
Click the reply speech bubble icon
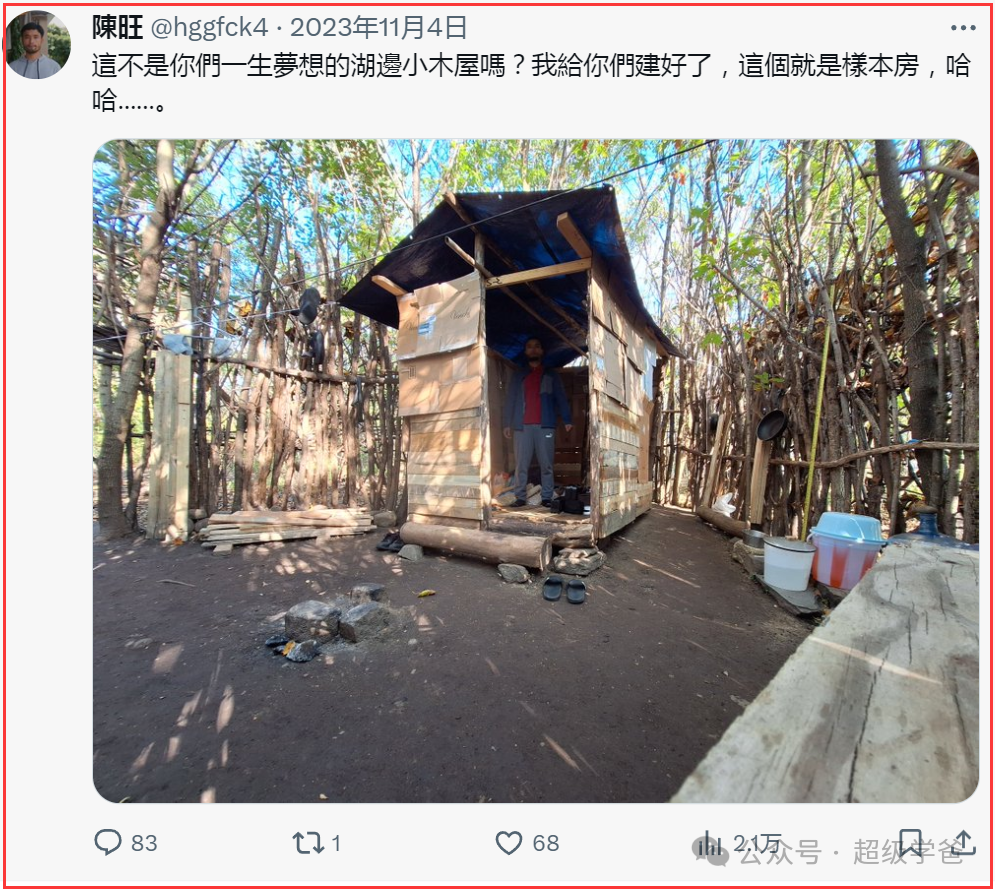pos(107,843)
